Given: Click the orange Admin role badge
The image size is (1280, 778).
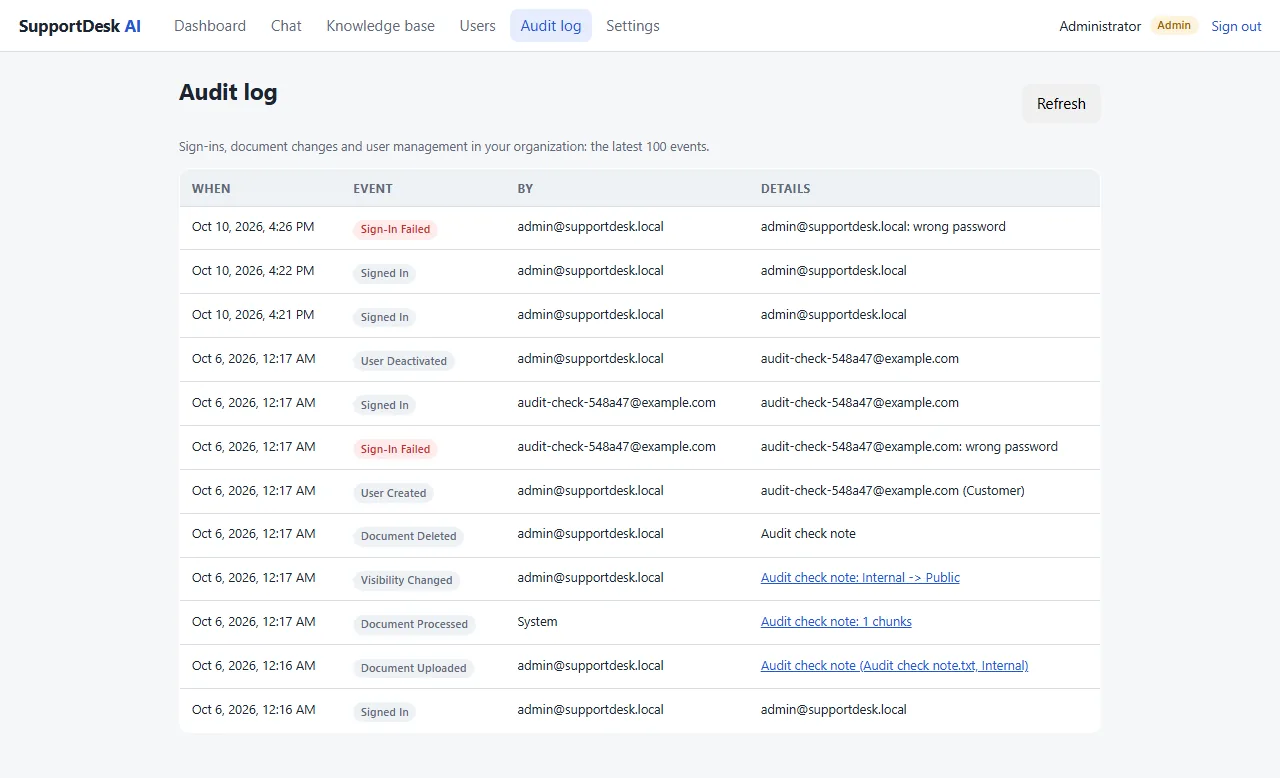Looking at the screenshot, I should pos(1174,26).
